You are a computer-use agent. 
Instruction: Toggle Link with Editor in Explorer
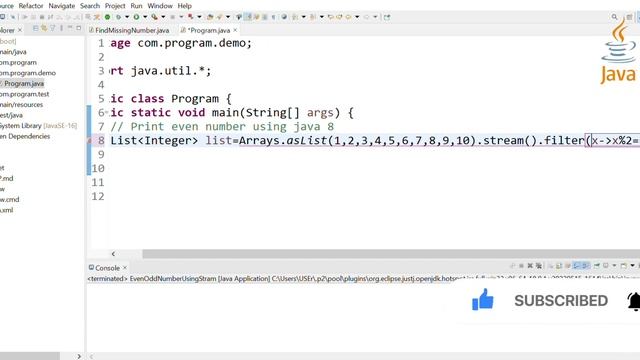(44, 28)
